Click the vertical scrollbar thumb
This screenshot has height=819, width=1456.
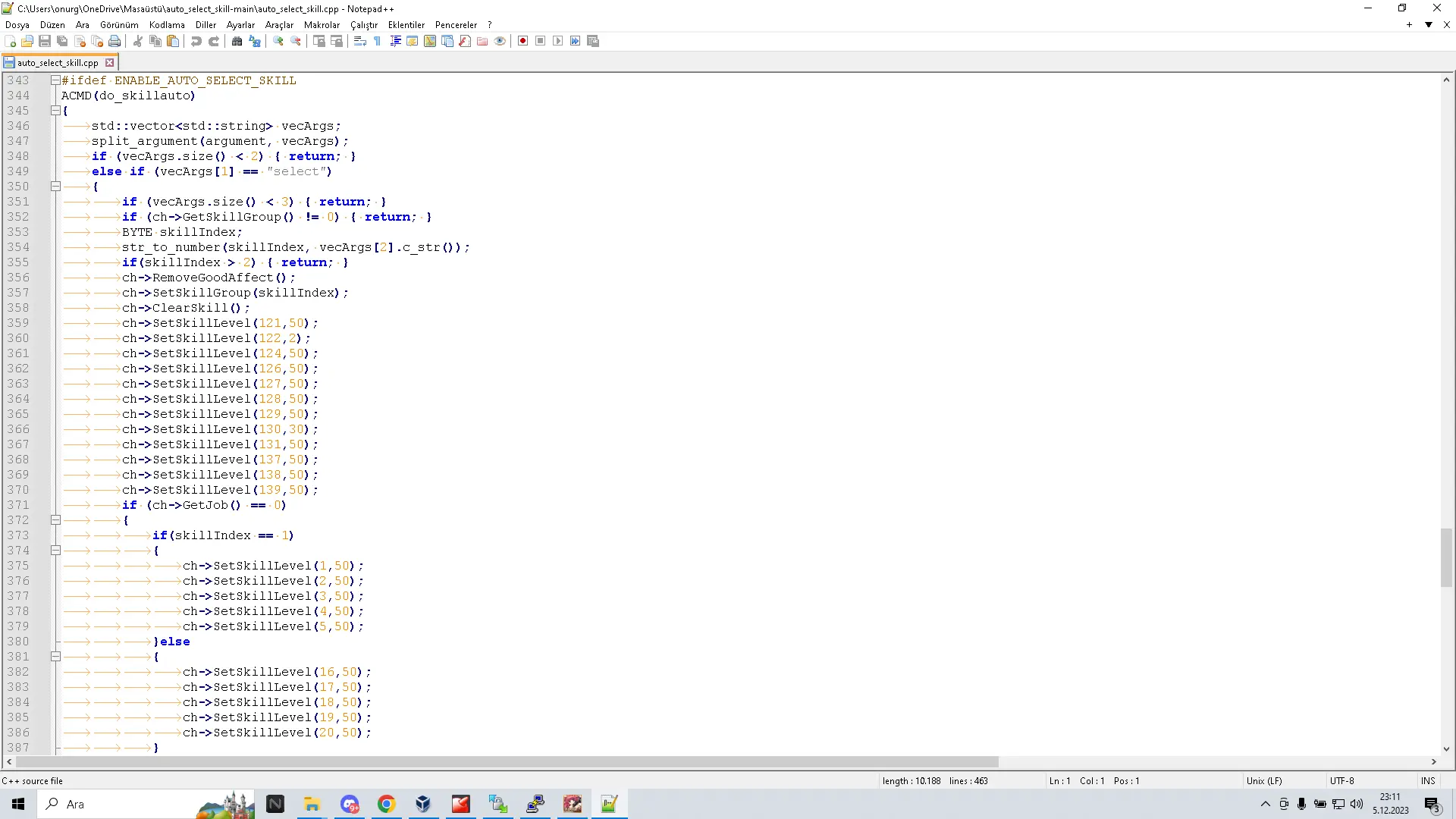pos(1446,557)
